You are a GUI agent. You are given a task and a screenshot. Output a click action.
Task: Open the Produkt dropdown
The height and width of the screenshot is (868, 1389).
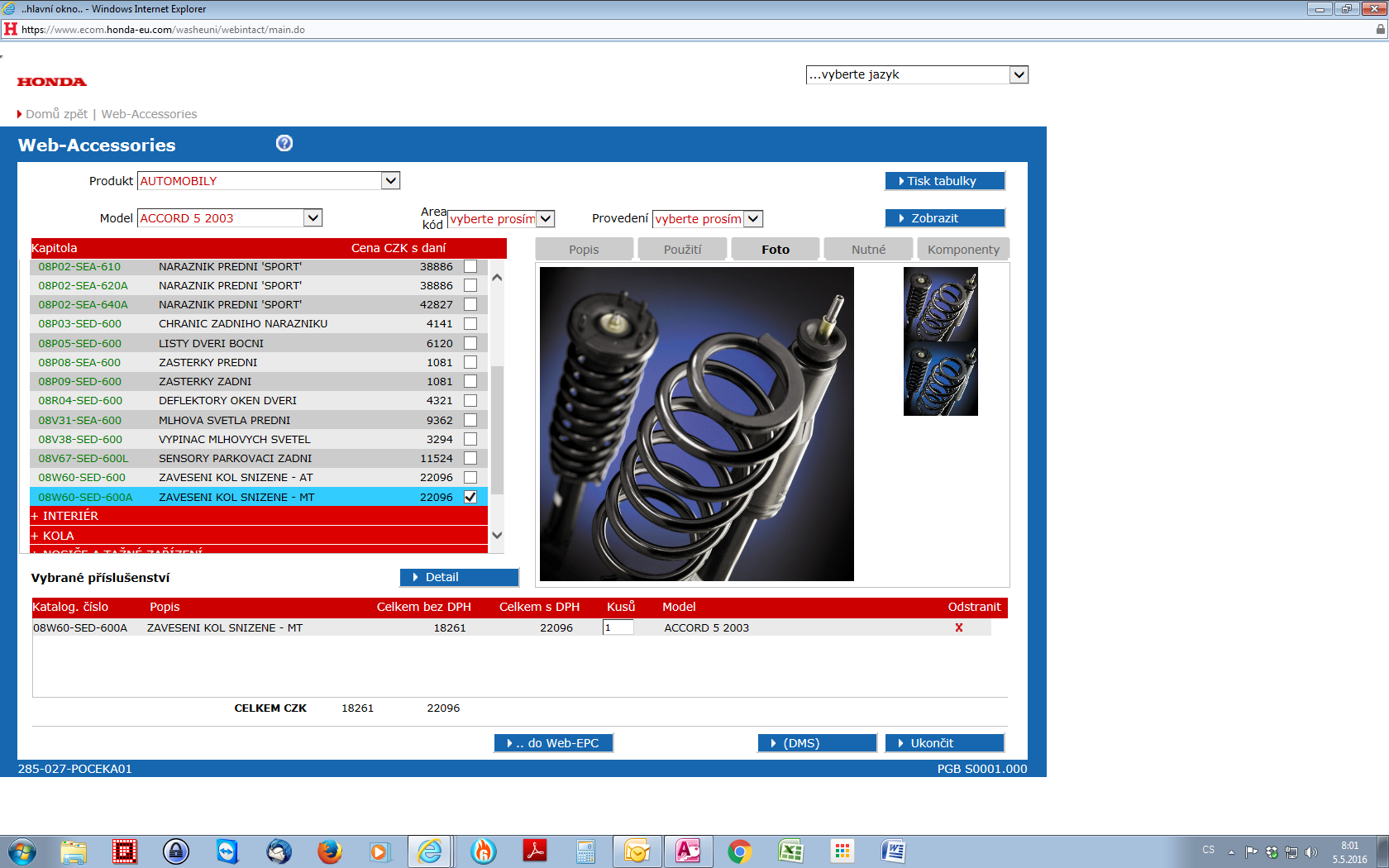tap(269, 180)
